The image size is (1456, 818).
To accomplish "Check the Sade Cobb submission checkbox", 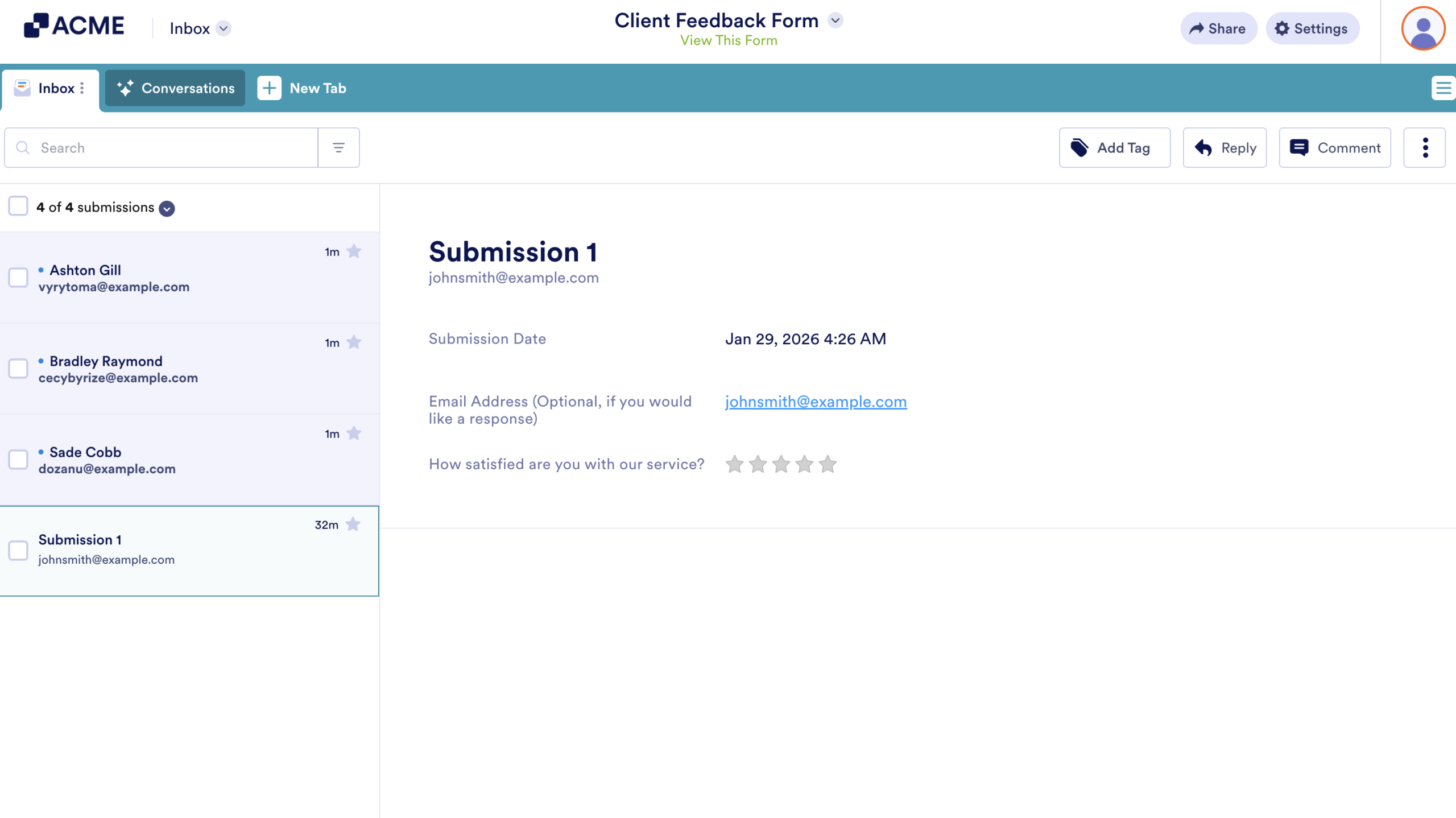I will coord(18,460).
